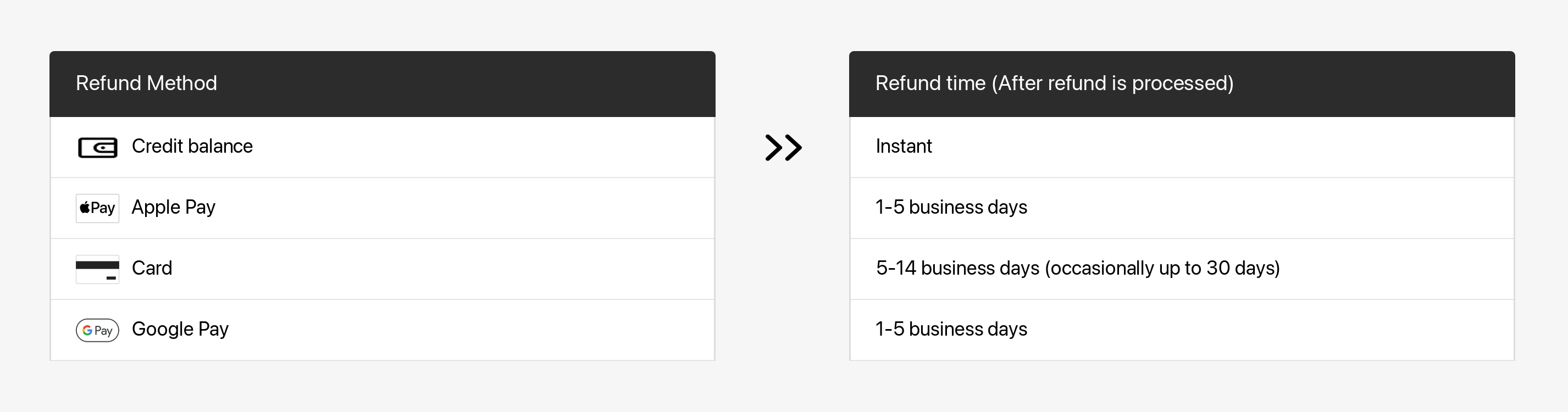The height and width of the screenshot is (412, 1568).
Task: Click the Apple Pay logo badge
Action: [x=97, y=208]
